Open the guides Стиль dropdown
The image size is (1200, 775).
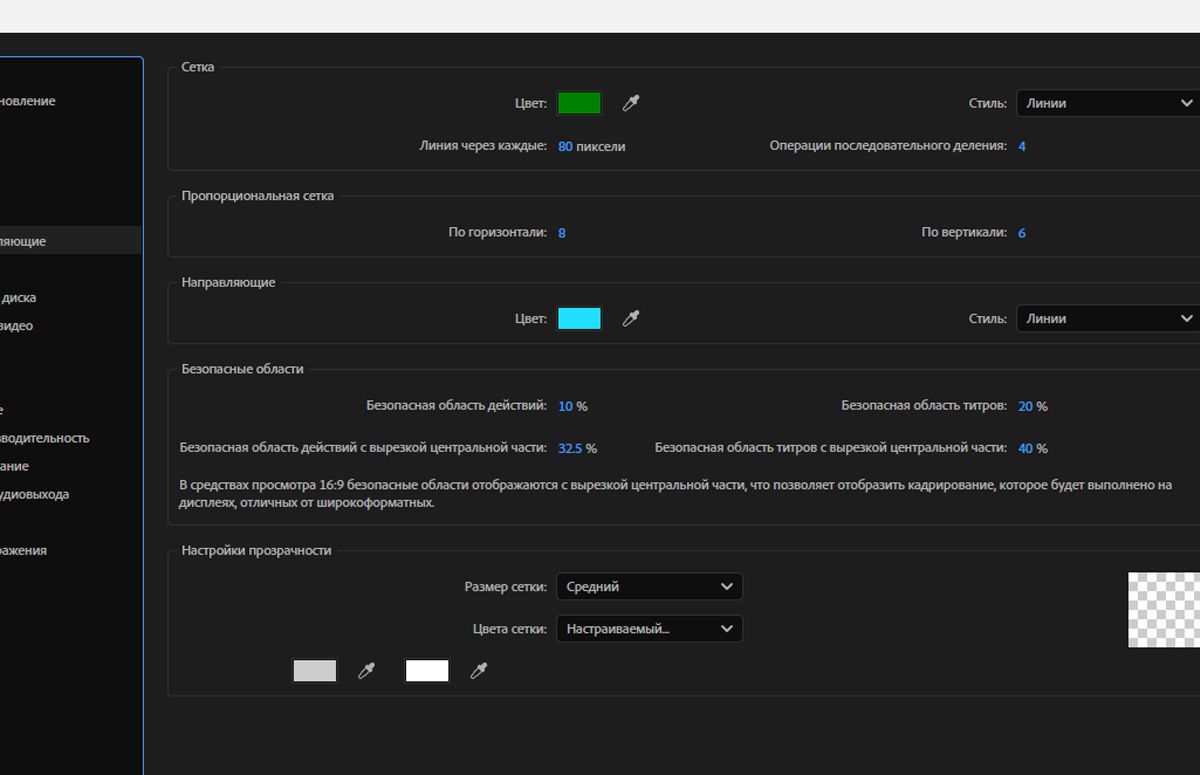1108,319
